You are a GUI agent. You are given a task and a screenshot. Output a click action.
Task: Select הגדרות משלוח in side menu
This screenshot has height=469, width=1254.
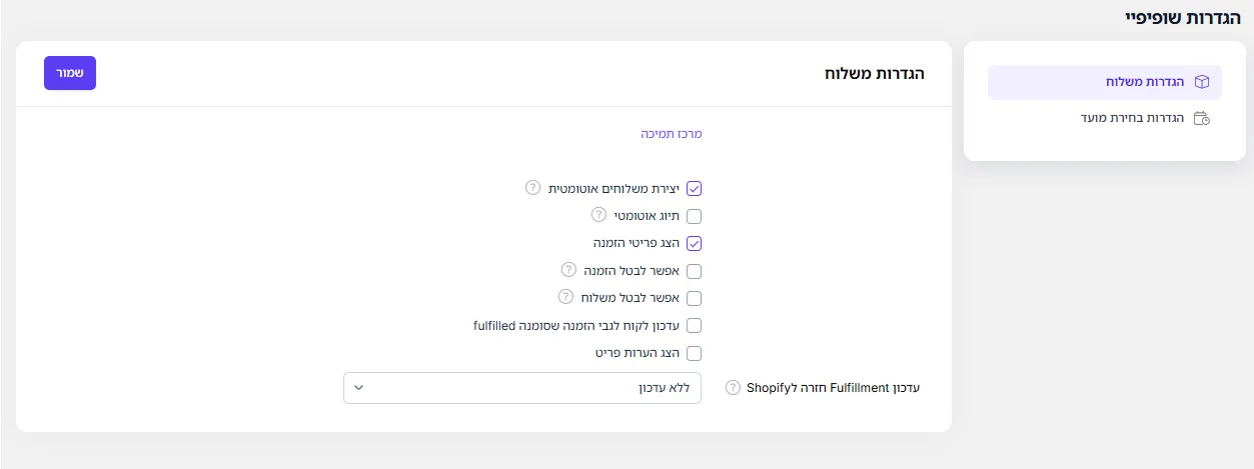(1105, 82)
